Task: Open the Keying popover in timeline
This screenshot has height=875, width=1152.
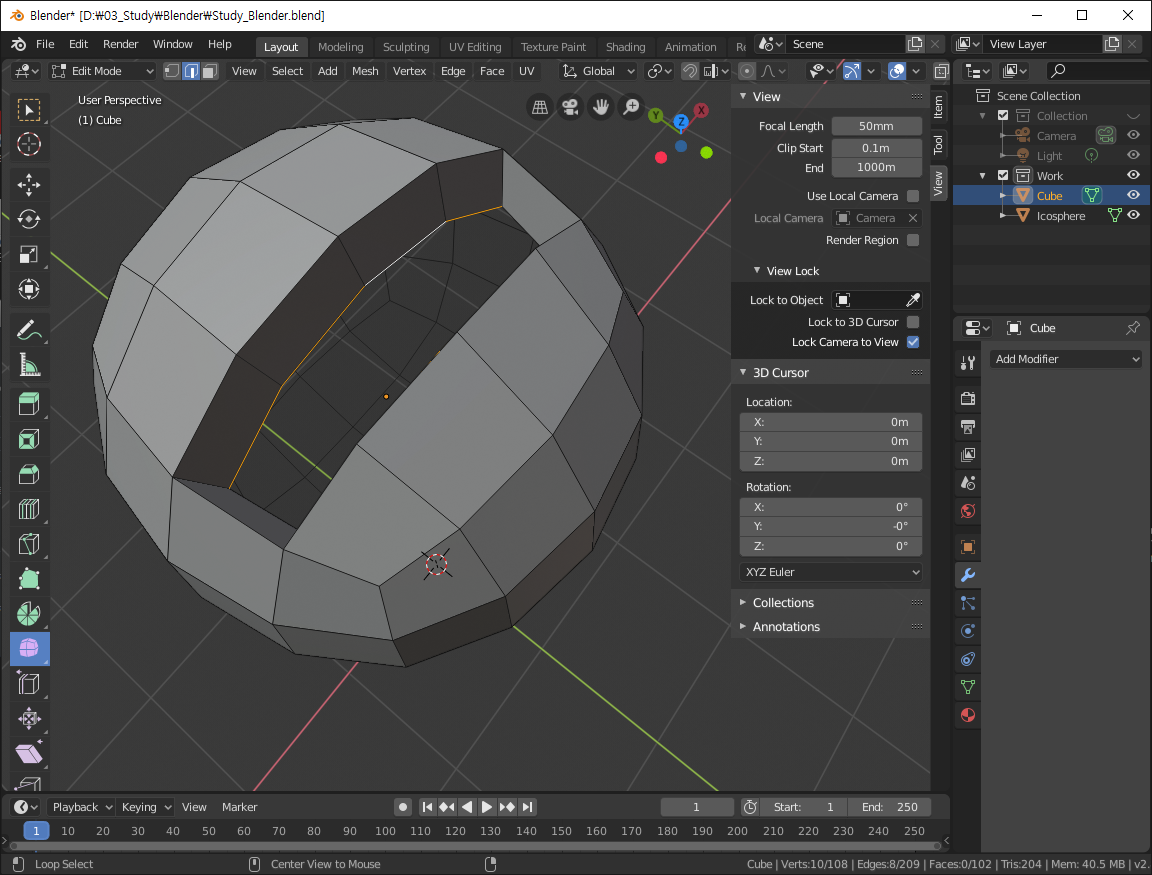Action: tap(145, 807)
